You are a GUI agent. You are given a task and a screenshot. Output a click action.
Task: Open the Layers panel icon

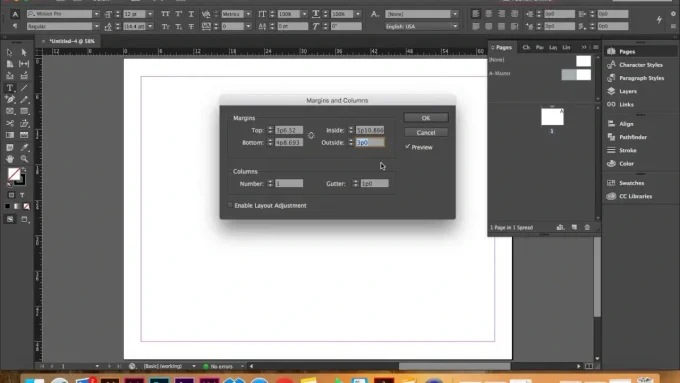tap(611, 91)
